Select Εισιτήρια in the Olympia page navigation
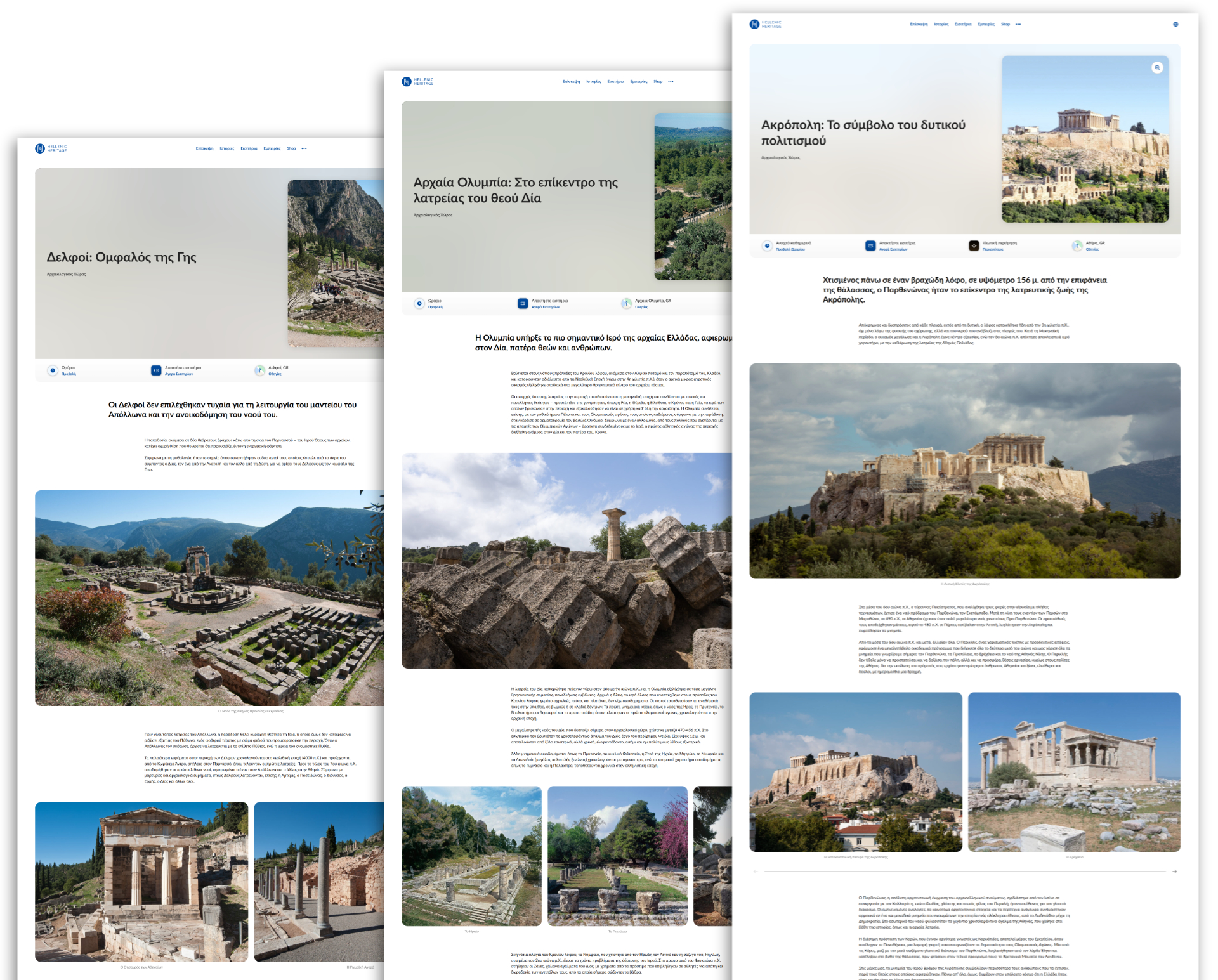 pos(615,81)
